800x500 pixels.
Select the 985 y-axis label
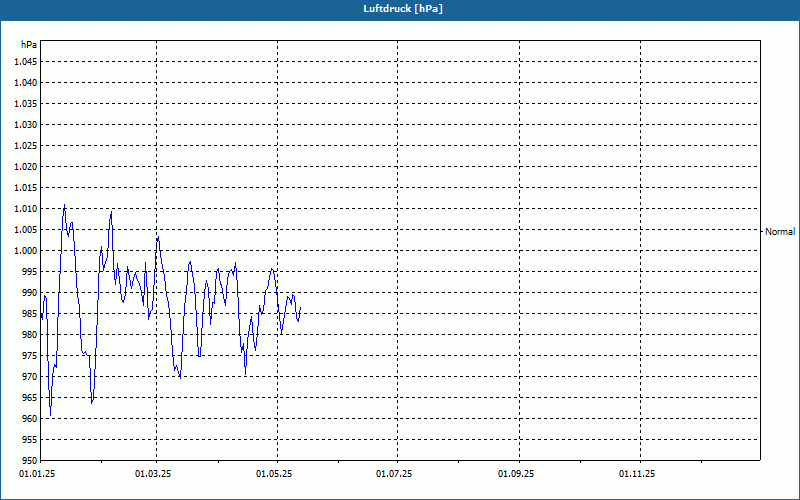[30, 313]
